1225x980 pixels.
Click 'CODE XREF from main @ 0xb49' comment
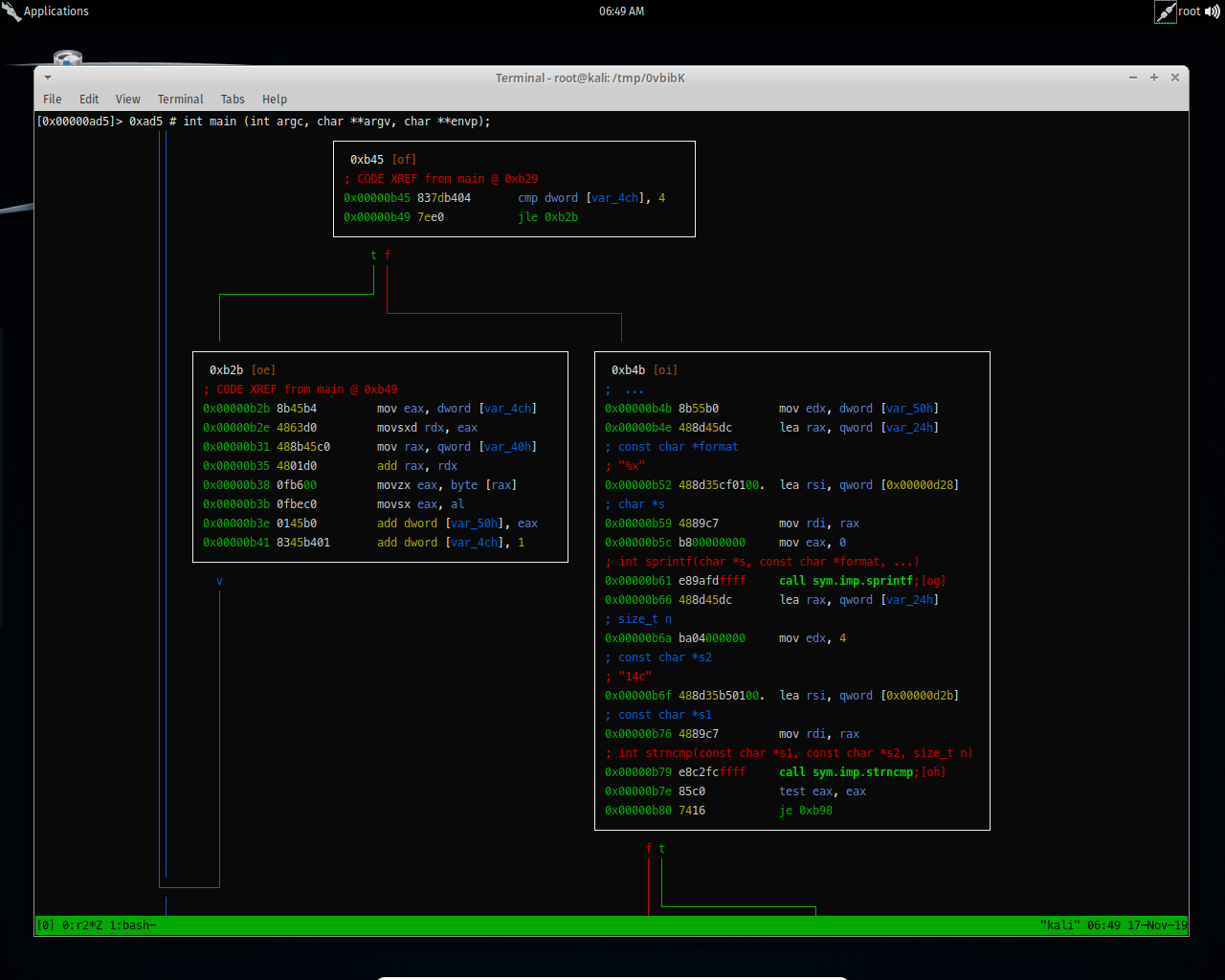tap(301, 390)
